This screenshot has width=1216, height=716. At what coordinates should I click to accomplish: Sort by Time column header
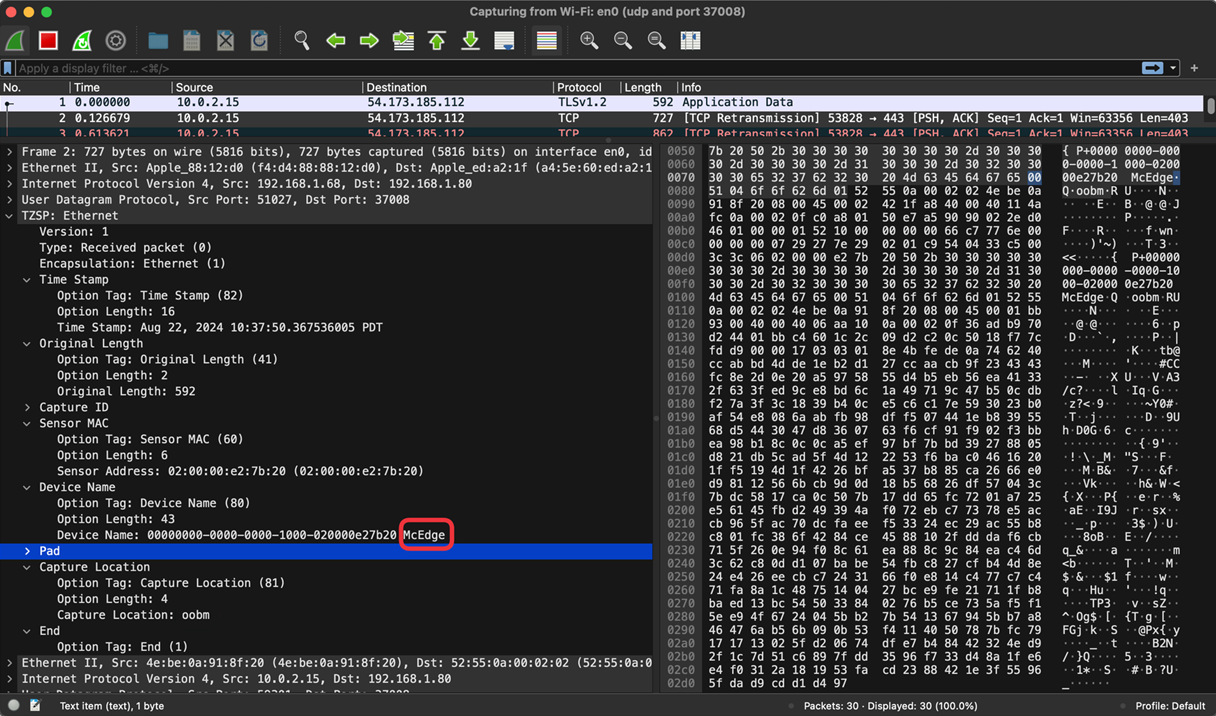pyautogui.click(x=121, y=87)
